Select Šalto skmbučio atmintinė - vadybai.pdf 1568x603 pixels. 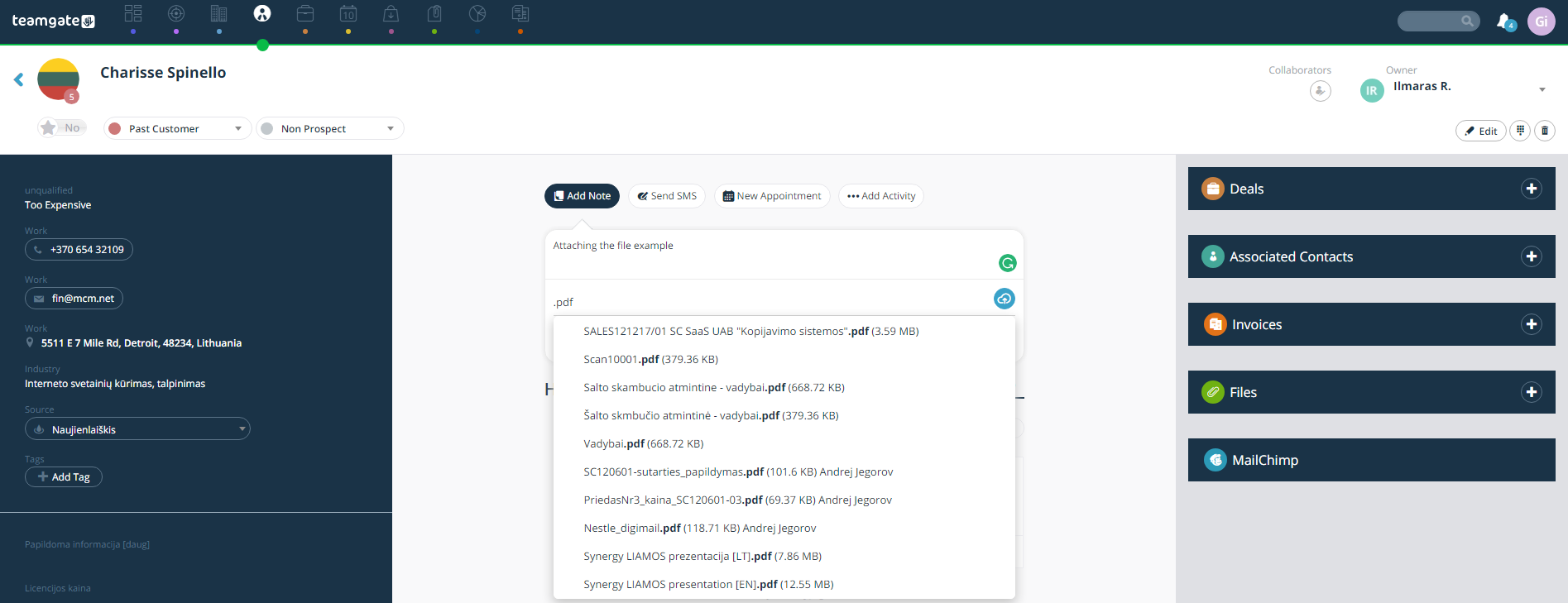pyautogui.click(x=784, y=415)
